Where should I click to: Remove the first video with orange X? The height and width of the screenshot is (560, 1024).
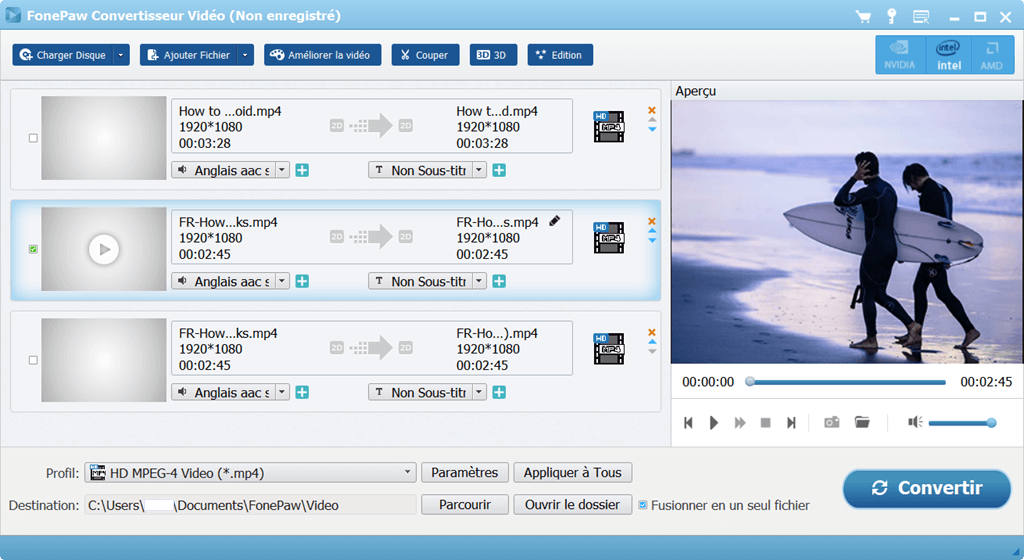[652, 110]
